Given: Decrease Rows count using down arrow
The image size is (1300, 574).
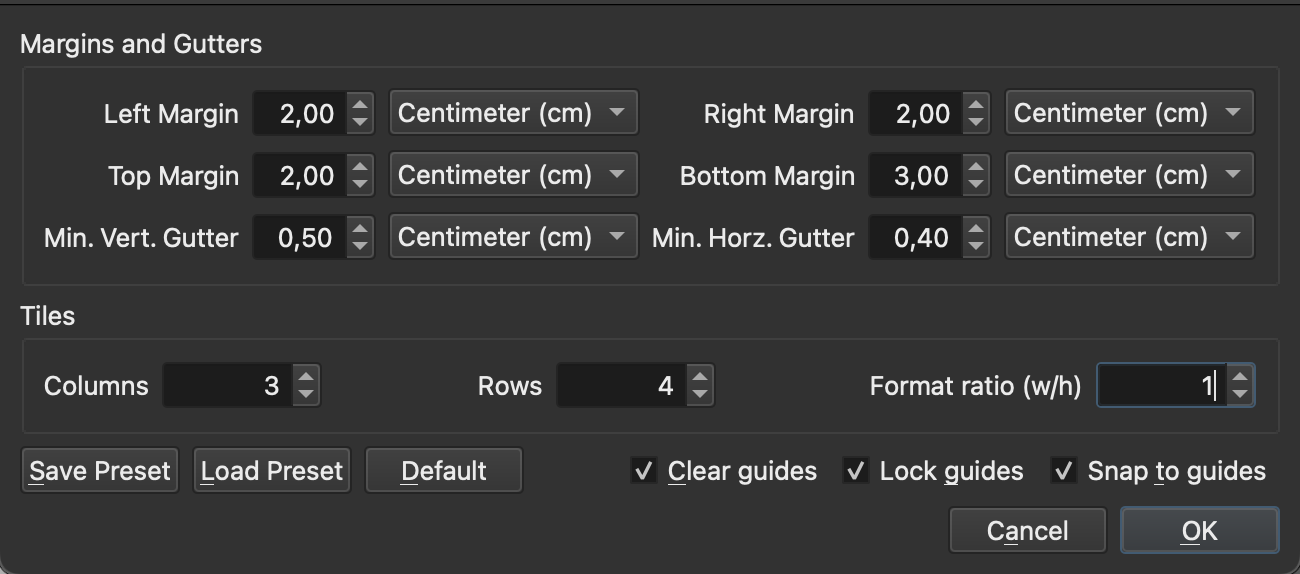Looking at the screenshot, I should pos(700,395).
